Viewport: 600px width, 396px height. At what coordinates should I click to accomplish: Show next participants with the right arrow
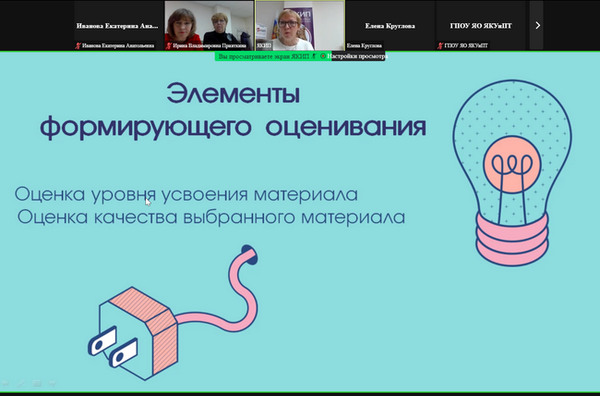(537, 25)
